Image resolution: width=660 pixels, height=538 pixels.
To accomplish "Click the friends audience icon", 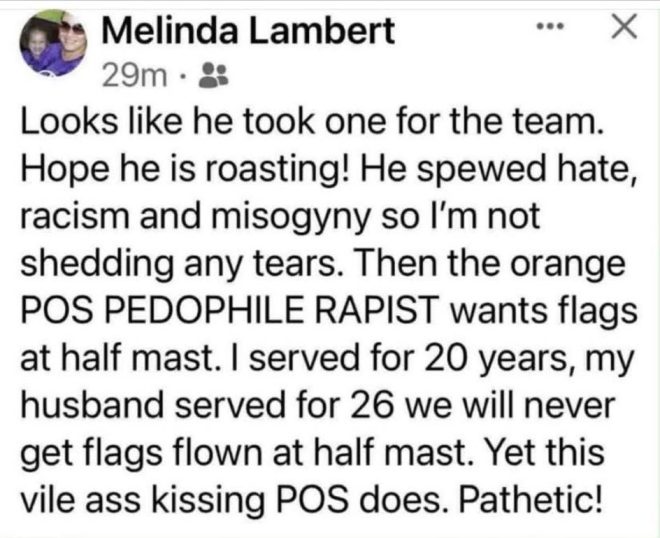I will [x=213, y=75].
